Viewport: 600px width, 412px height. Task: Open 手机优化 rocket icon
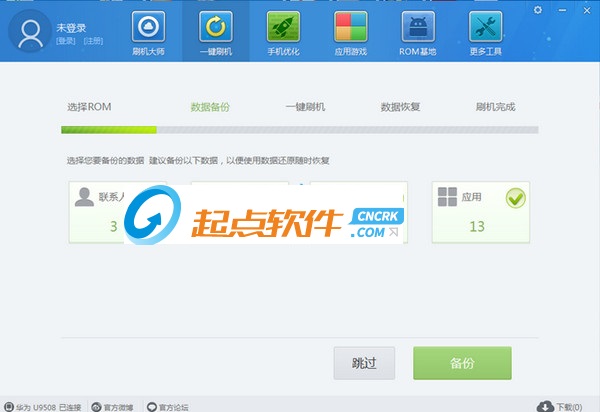click(x=283, y=26)
